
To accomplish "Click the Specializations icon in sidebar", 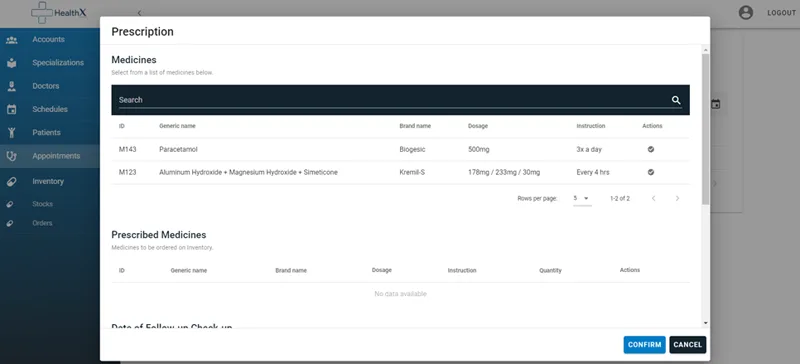I will pos(11,63).
